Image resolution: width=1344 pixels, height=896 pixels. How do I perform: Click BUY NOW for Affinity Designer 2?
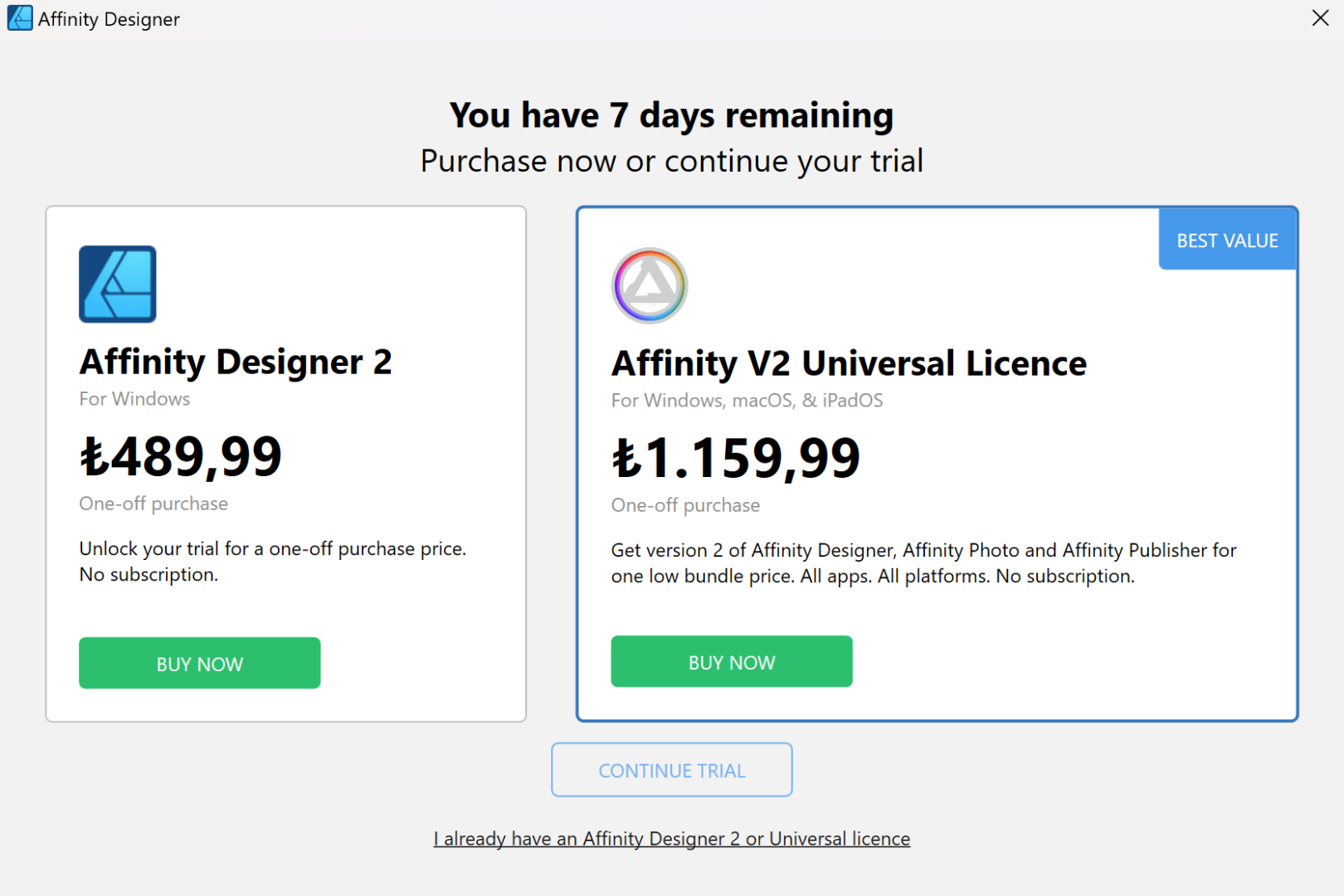[199, 663]
